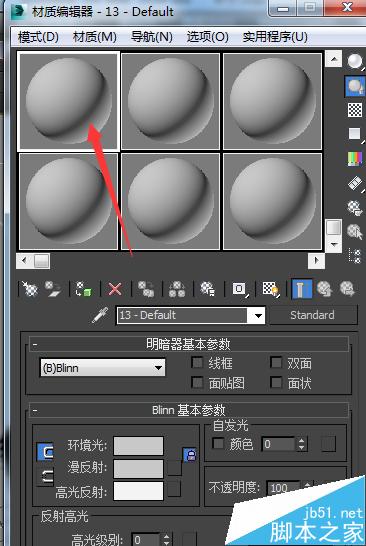Click the sample slots scroll-right arrow

317,260
